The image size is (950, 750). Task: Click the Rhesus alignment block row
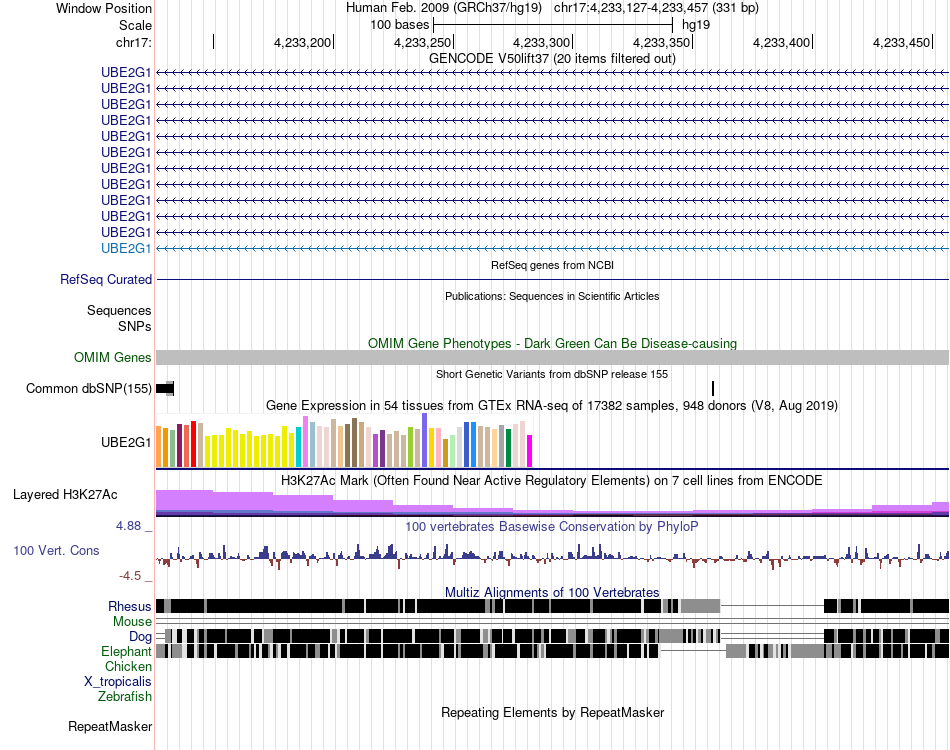point(553,606)
